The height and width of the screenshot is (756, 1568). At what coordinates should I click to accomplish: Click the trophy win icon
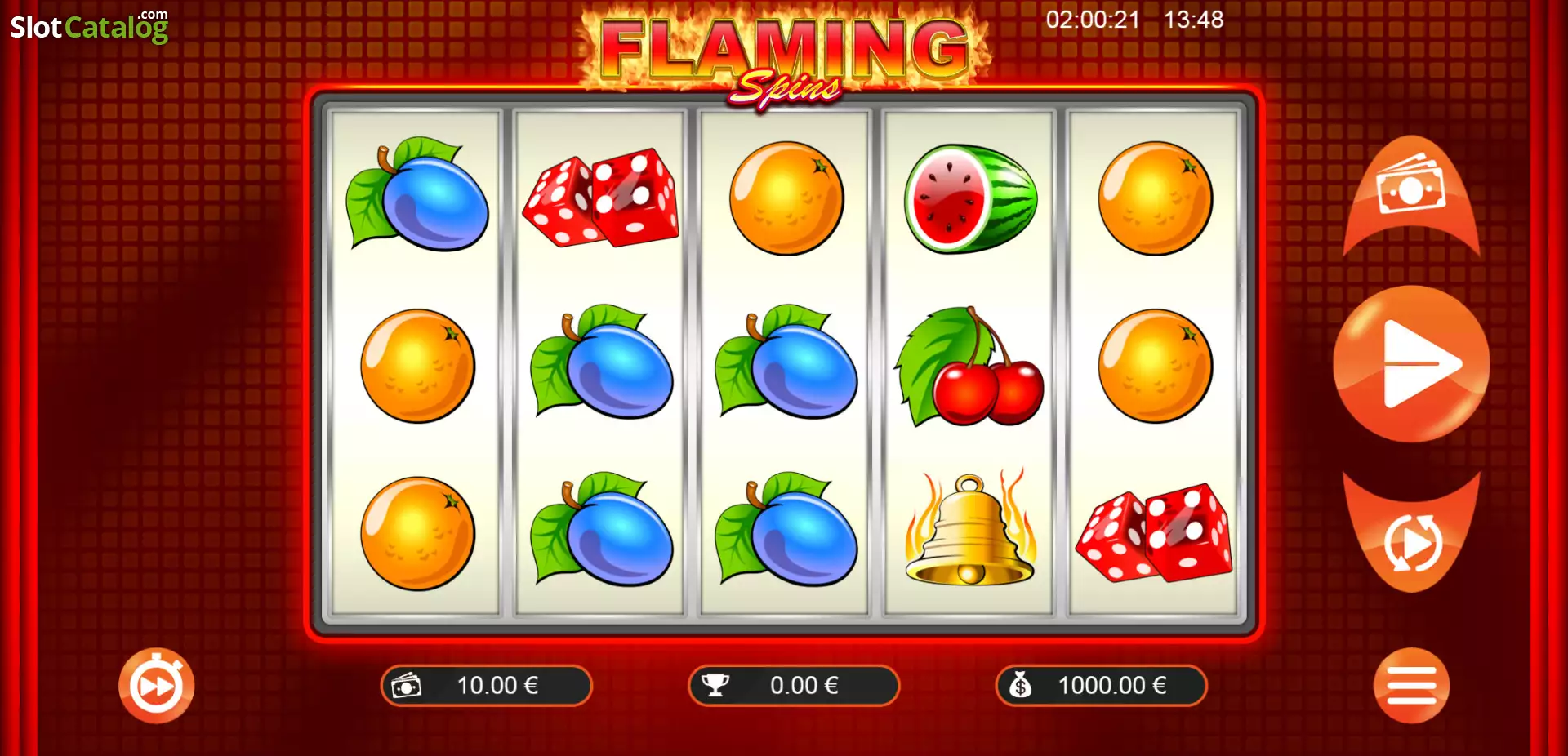715,686
